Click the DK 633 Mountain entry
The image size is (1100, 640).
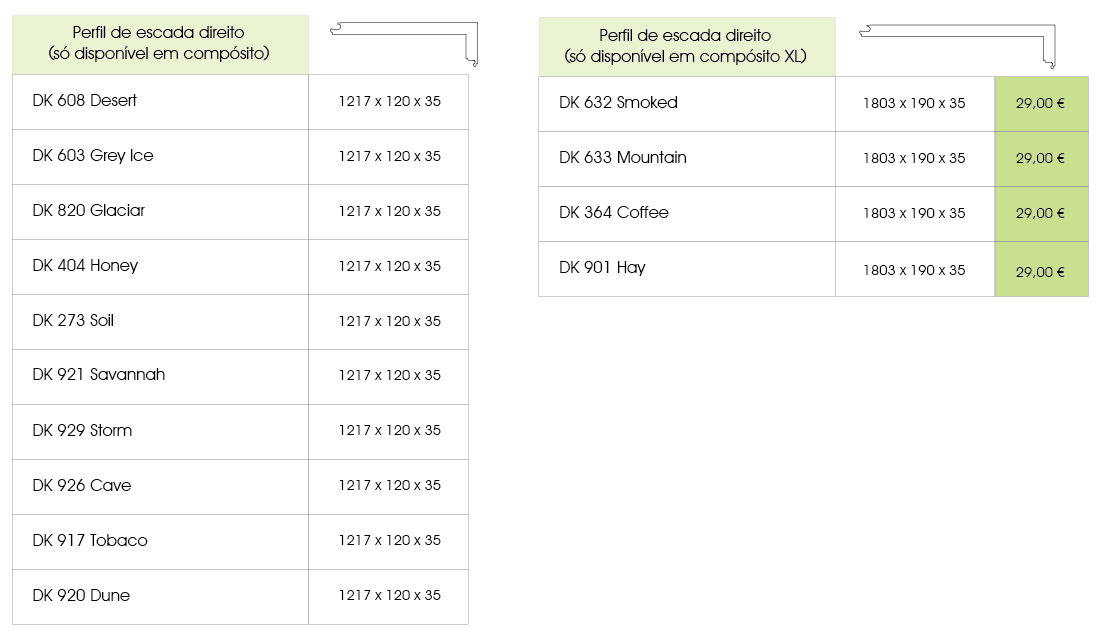coord(623,158)
